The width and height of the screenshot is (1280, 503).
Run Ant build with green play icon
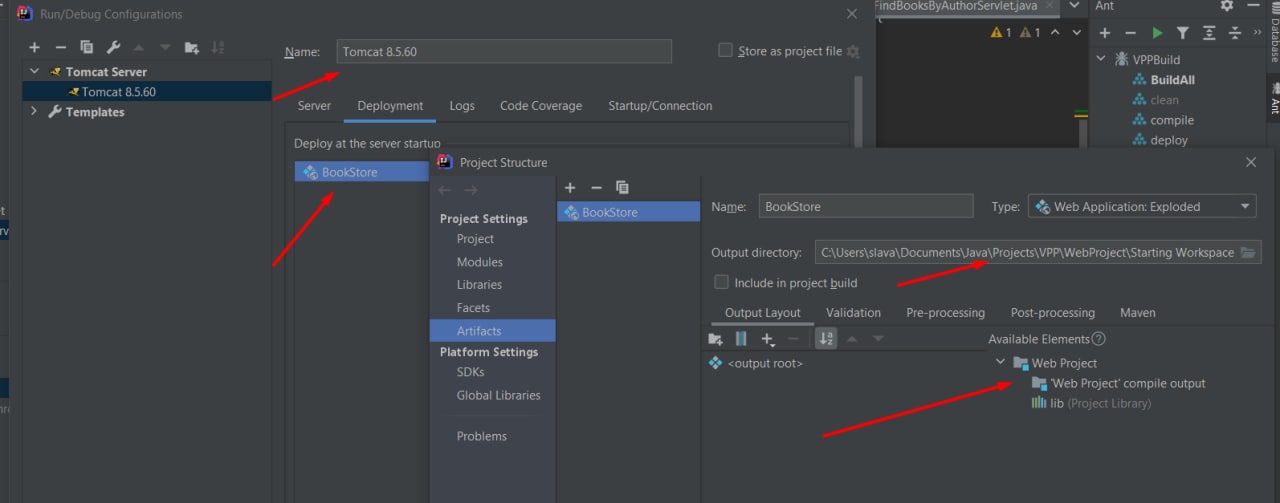(x=1157, y=33)
